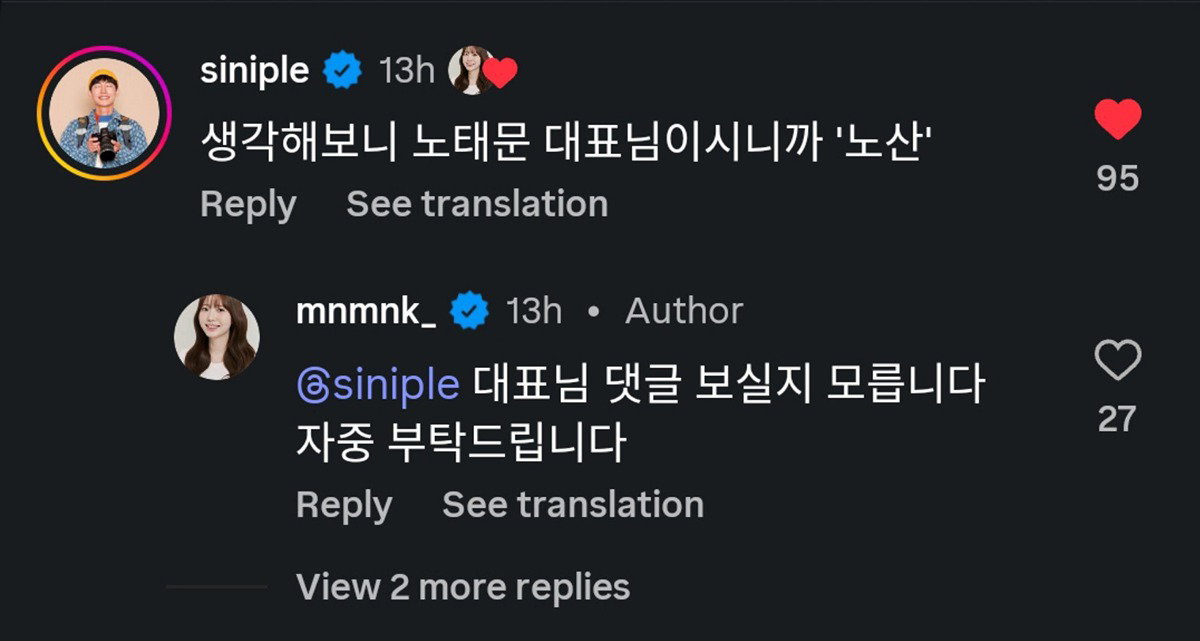
Task: Click mnmnk_'s blue verified badge
Action: tap(469, 311)
